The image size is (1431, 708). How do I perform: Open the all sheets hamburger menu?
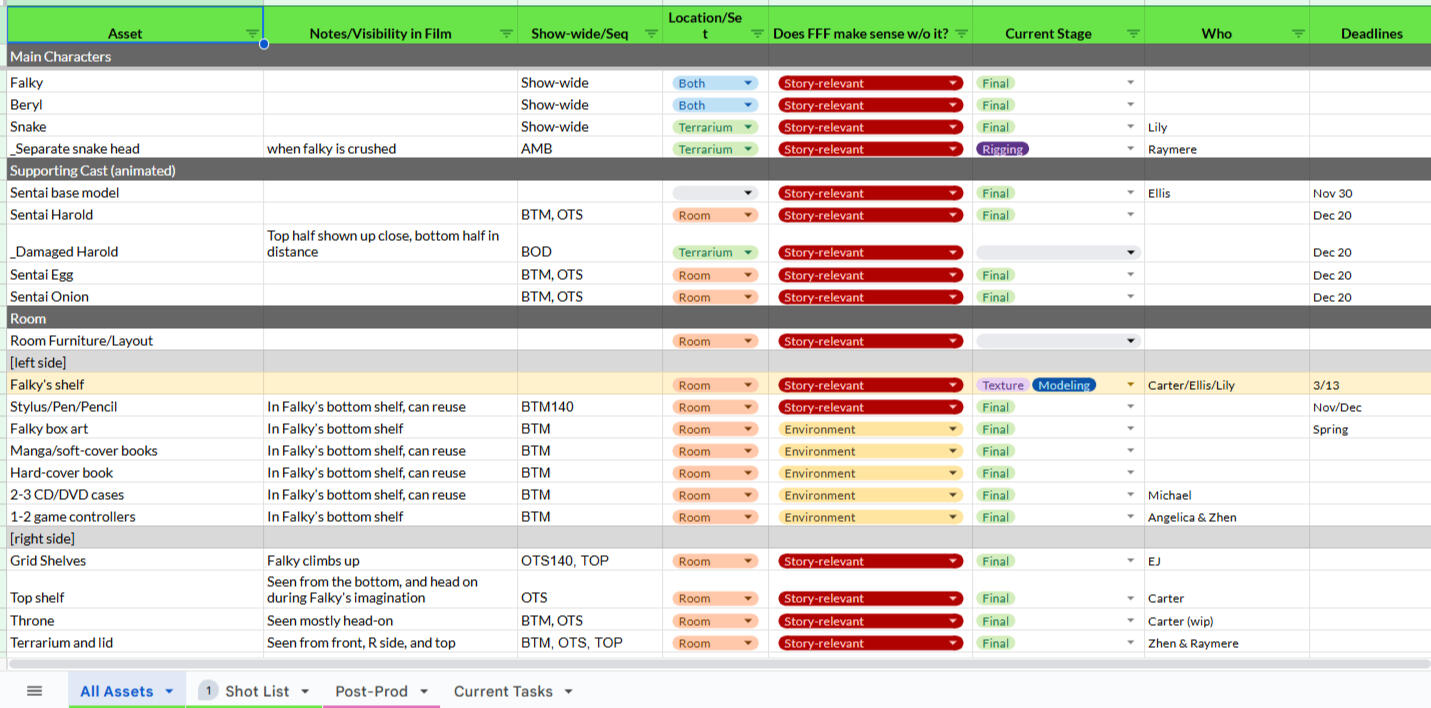point(35,691)
